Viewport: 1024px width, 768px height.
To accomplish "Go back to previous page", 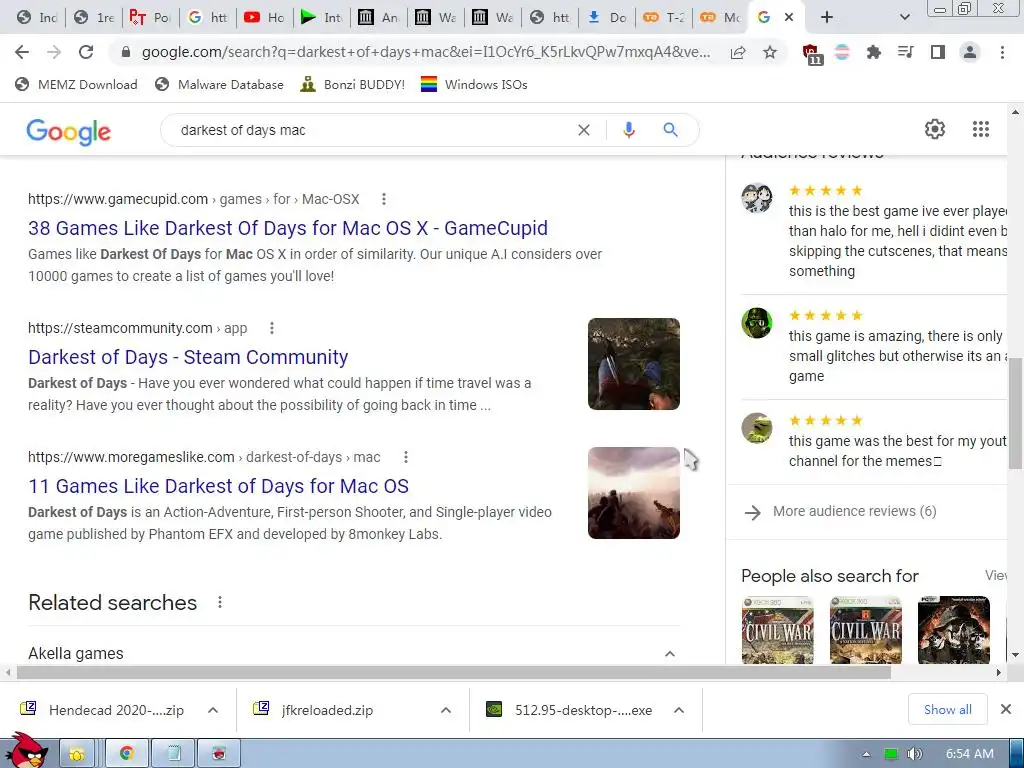I will (22, 52).
